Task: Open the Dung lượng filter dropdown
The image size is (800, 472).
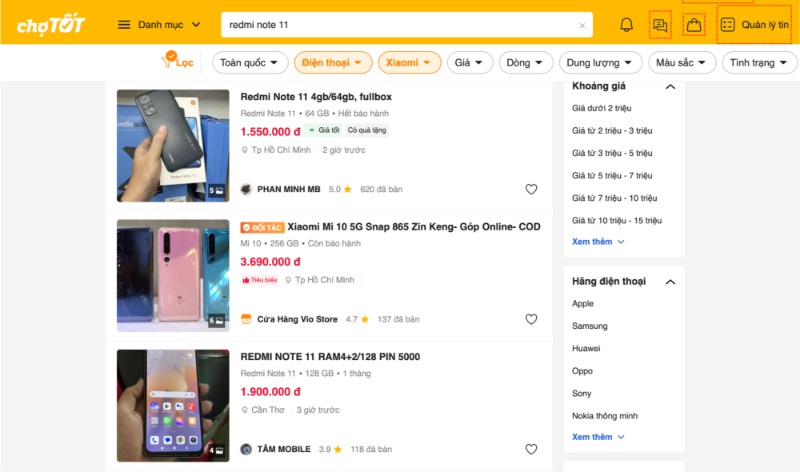Action: pyautogui.click(x=601, y=63)
